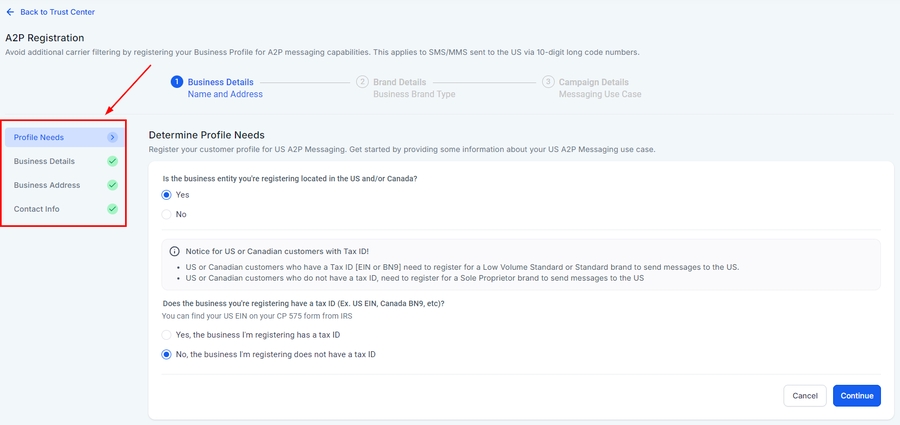This screenshot has width=900, height=425.
Task: Choose 'Yes, business has a tax ID'
Action: pos(167,335)
